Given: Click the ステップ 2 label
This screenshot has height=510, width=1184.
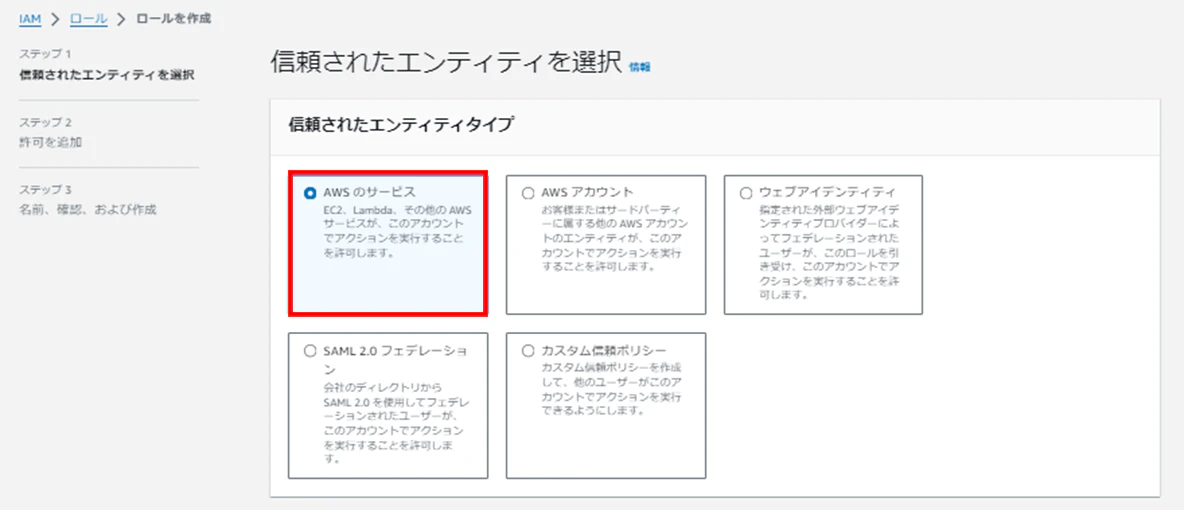Looking at the screenshot, I should 45,122.
